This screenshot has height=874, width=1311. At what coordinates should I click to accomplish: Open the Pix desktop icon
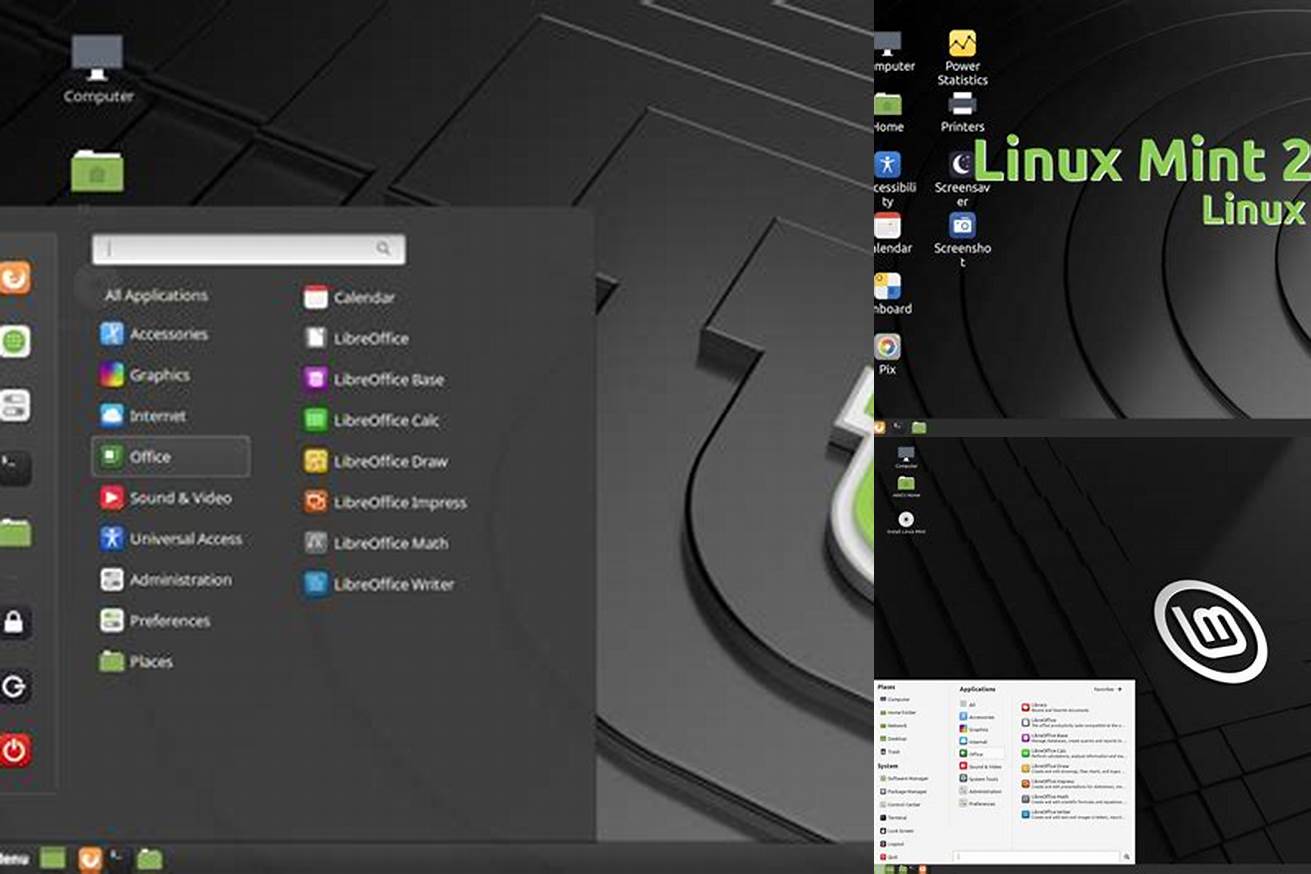coord(887,355)
